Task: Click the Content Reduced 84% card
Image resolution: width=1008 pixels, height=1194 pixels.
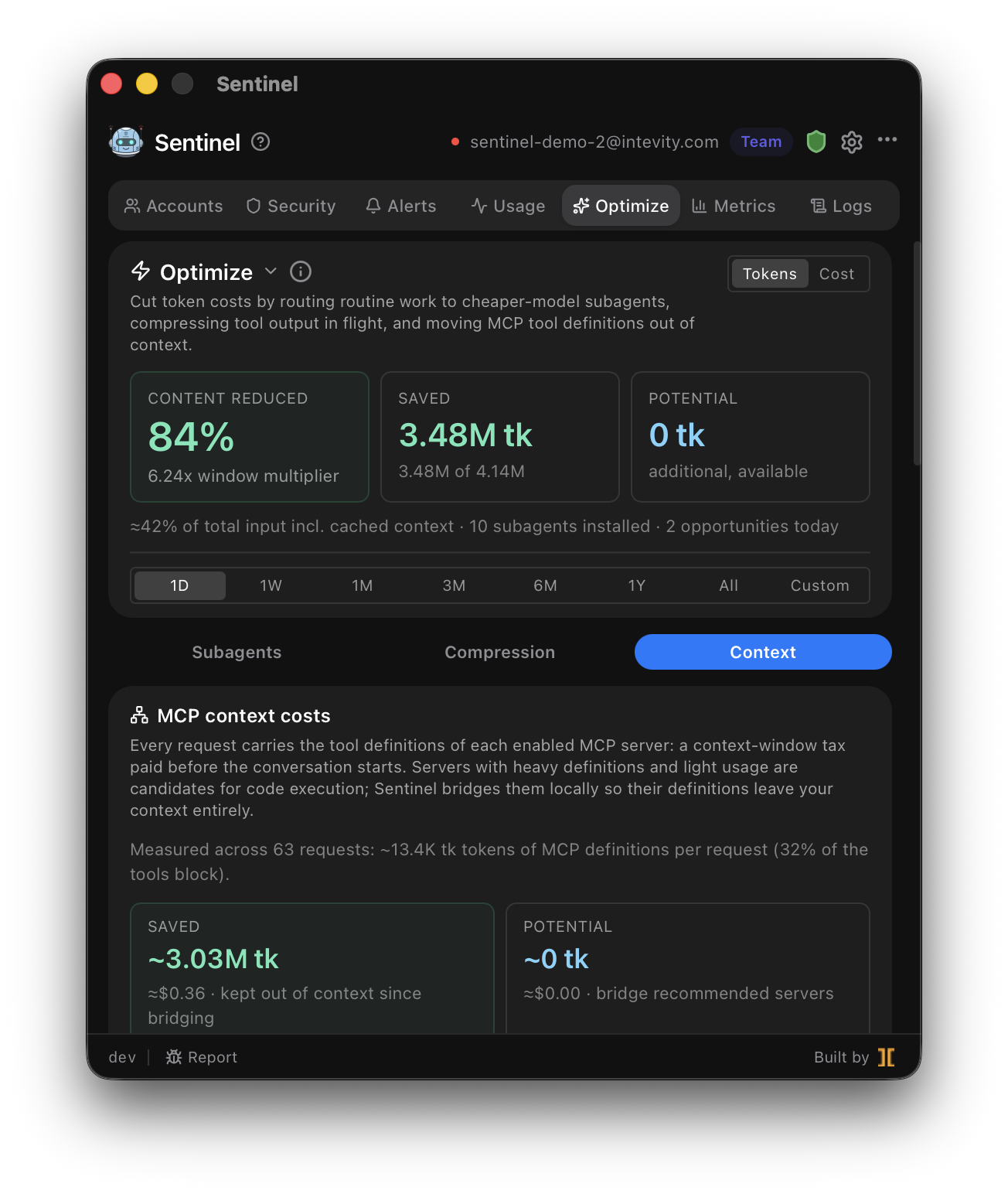Action: tap(250, 437)
